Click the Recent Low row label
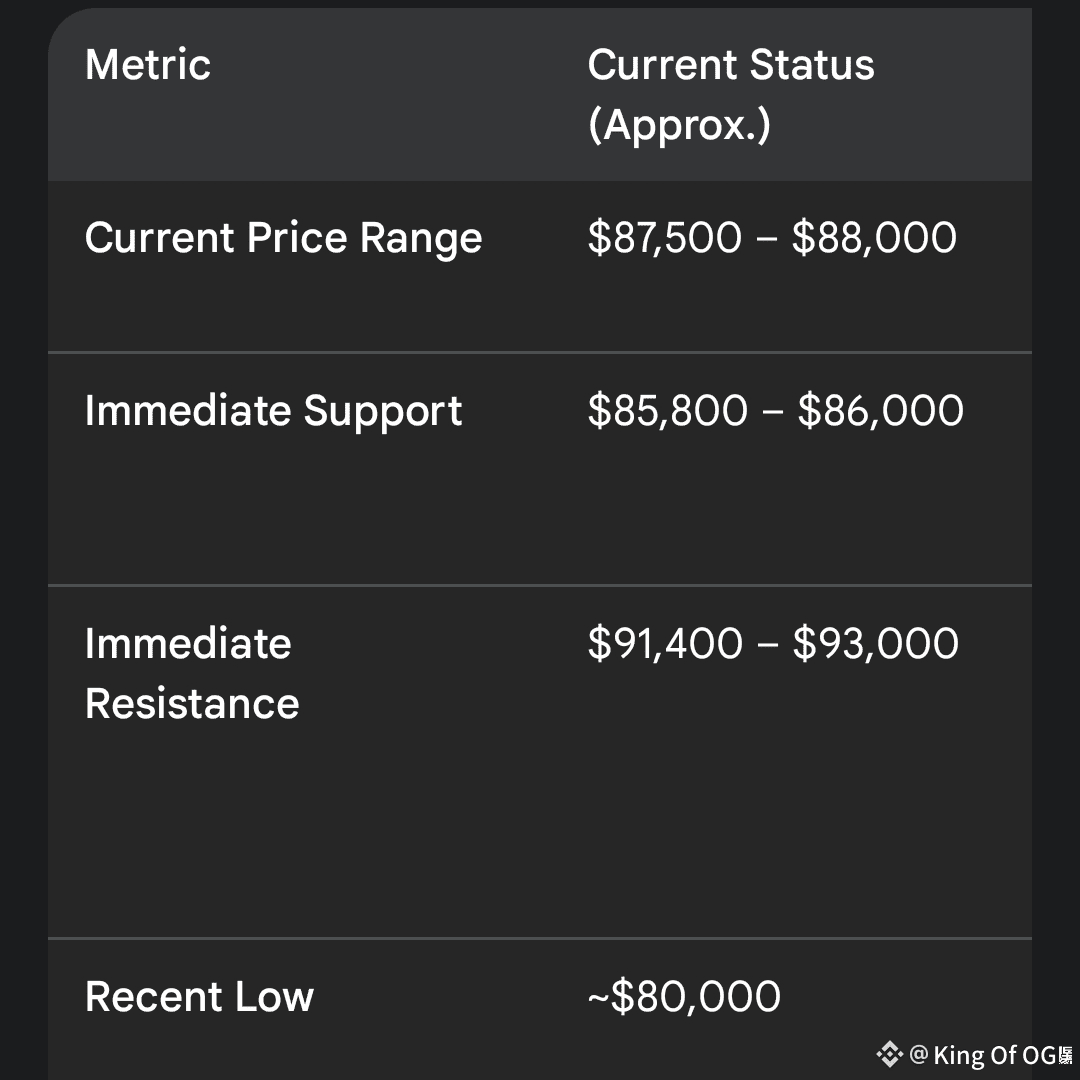 click(199, 997)
